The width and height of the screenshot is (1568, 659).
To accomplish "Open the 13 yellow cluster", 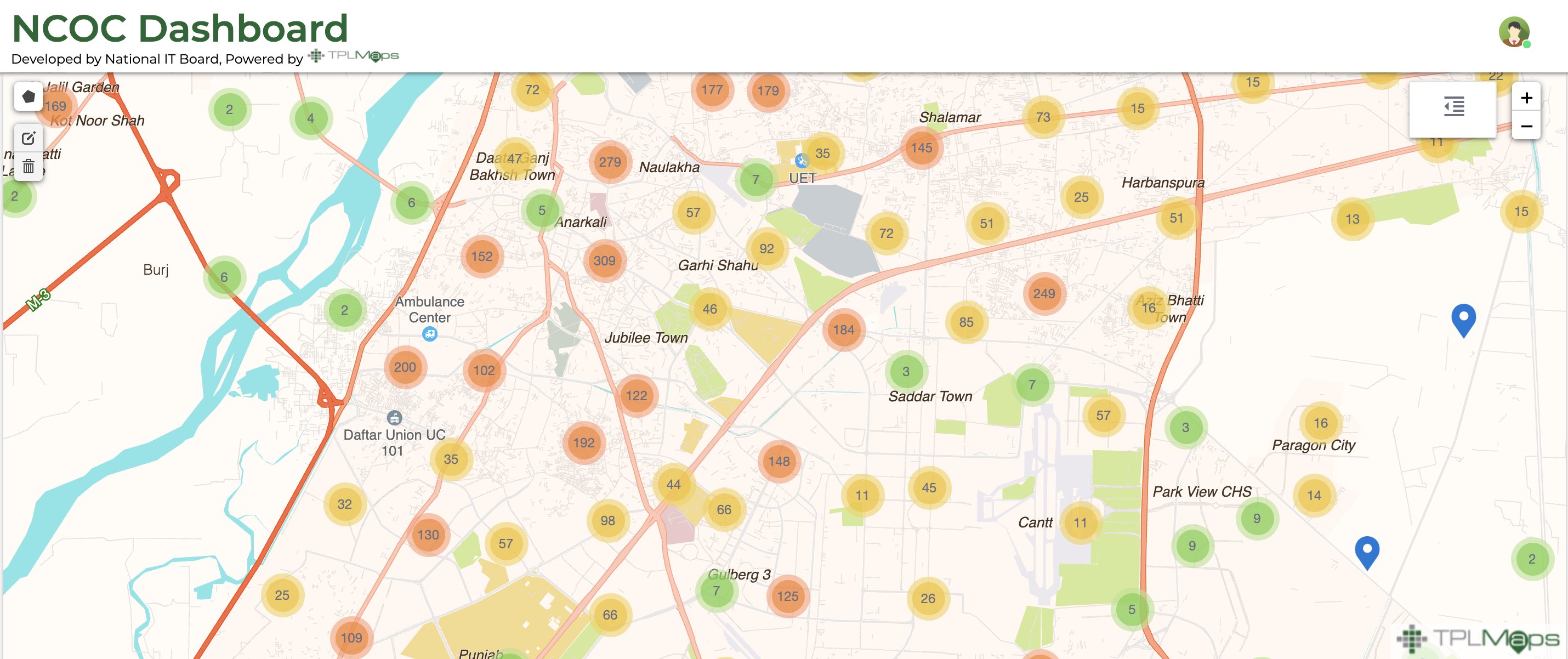I will [1352, 219].
